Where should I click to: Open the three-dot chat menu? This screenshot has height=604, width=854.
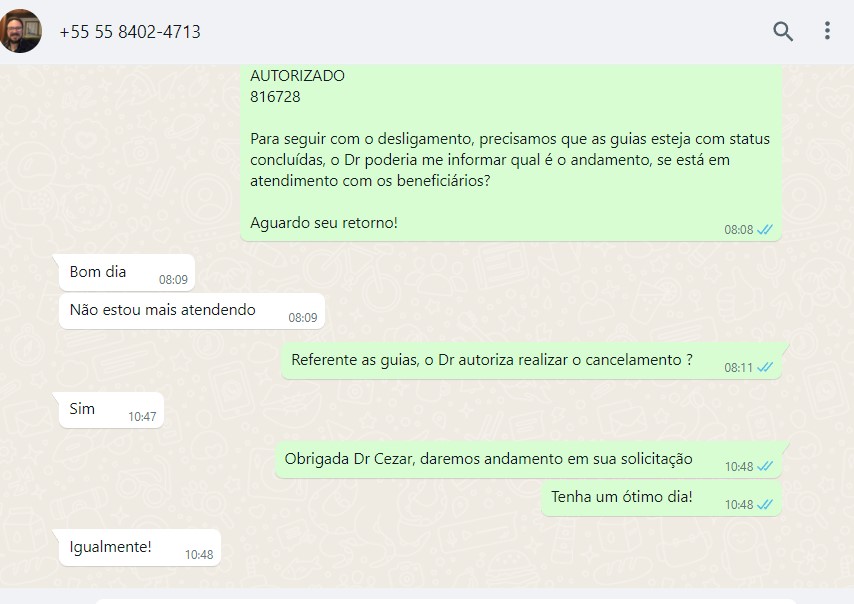(827, 31)
